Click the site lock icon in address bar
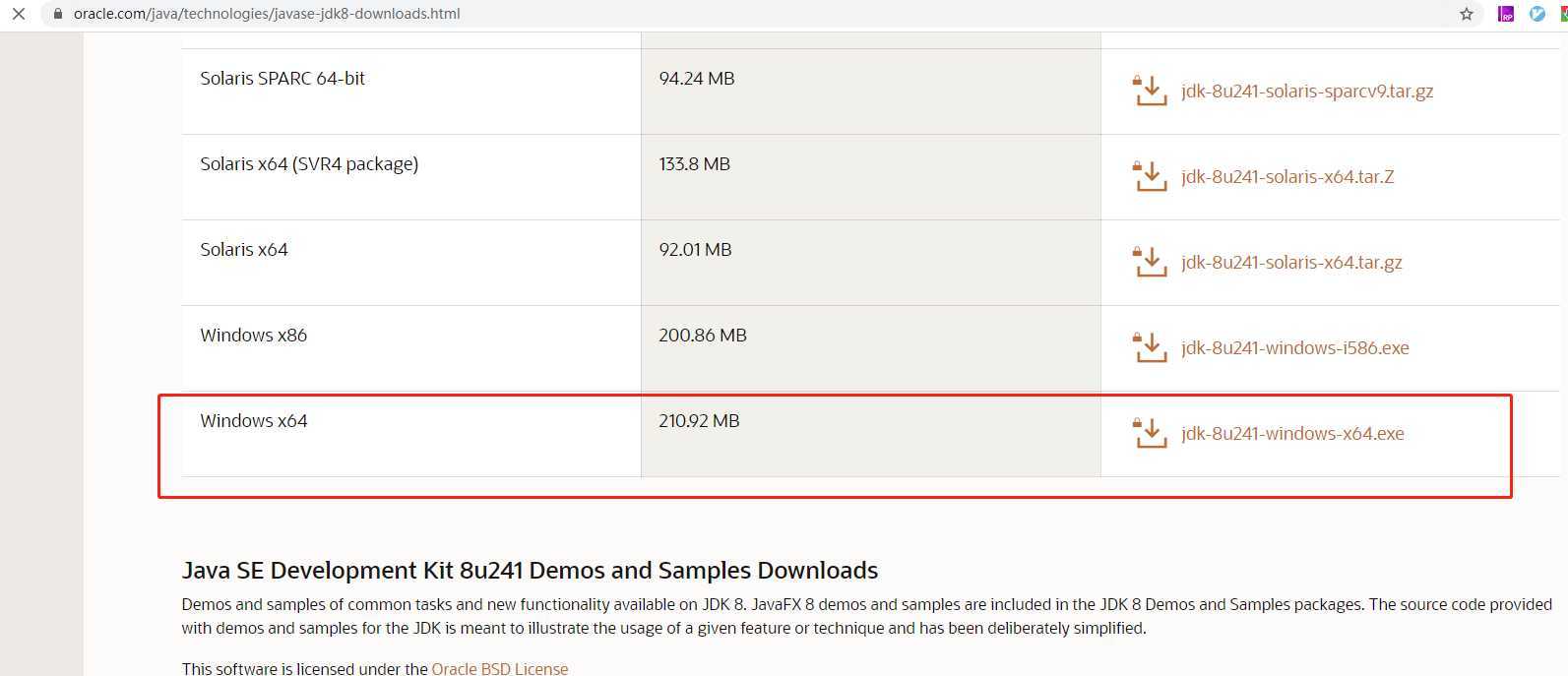1568x676 pixels. (x=57, y=14)
